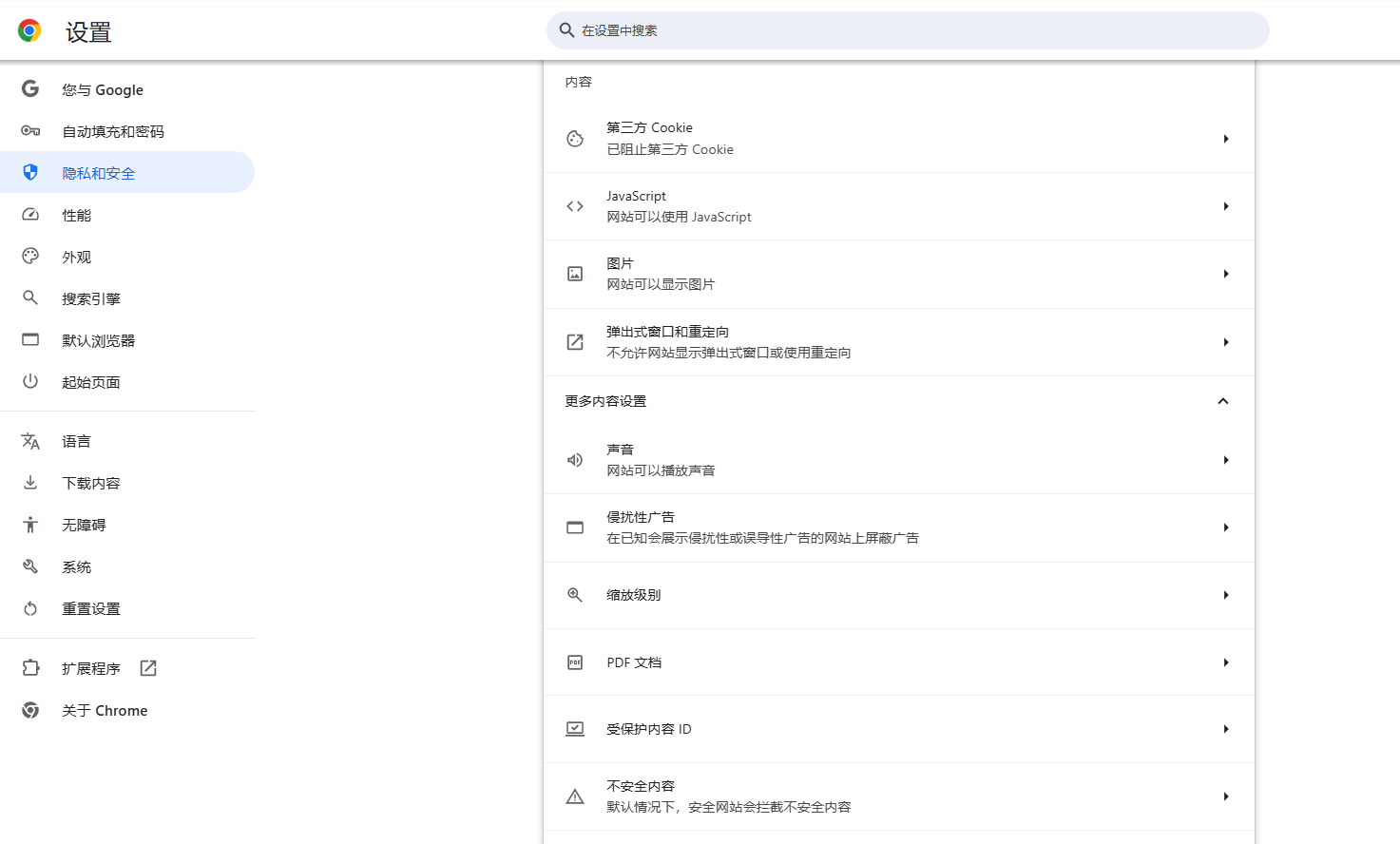1400x844 pixels.
Task: Click the Google G icon in sidebar
Action: [x=30, y=89]
